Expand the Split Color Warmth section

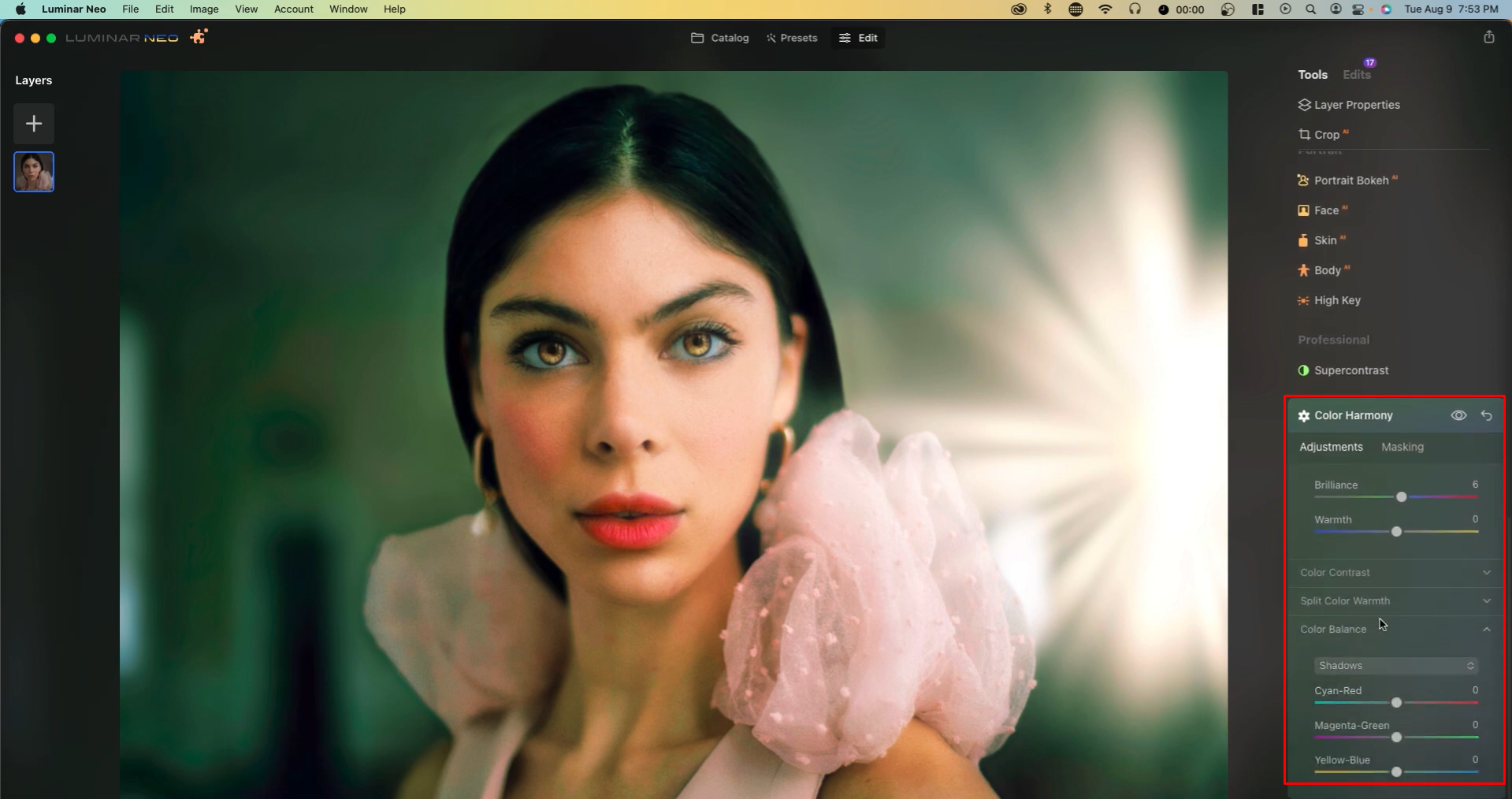[1395, 601]
